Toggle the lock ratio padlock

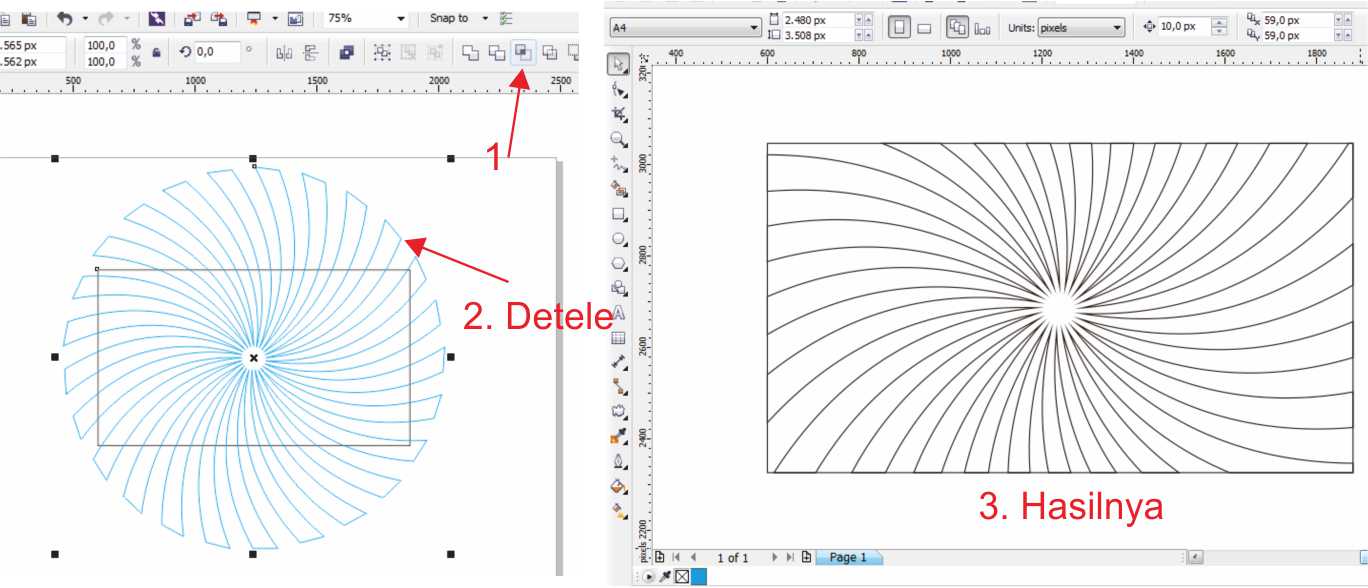coord(156,52)
